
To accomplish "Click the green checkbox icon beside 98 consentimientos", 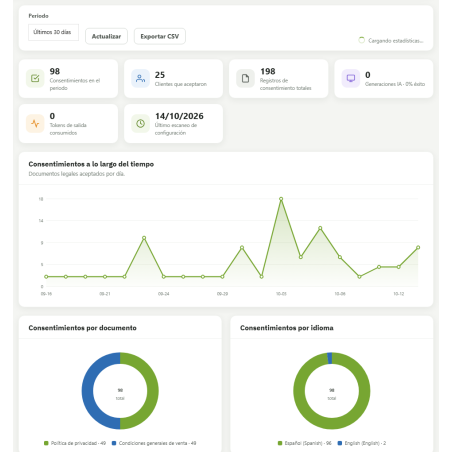I will click(x=35, y=79).
